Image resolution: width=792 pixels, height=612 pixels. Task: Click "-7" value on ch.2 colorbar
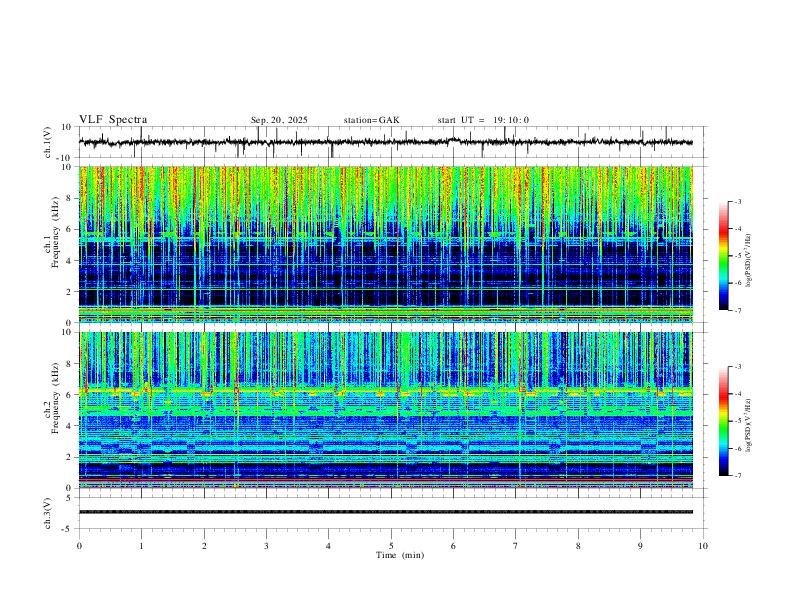738,476
